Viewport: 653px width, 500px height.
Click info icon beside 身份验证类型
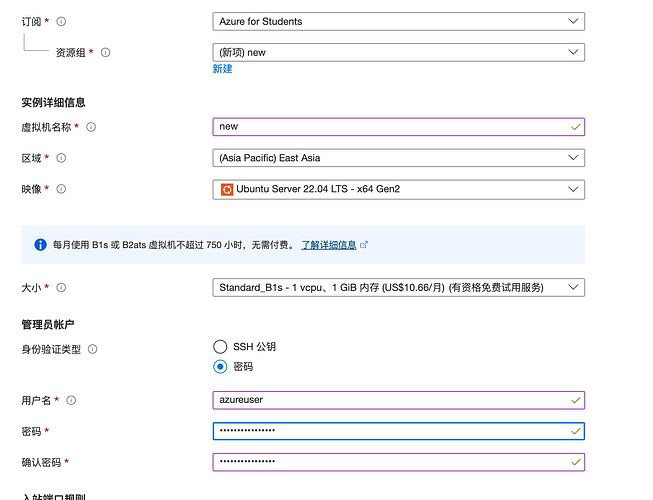tap(92, 349)
